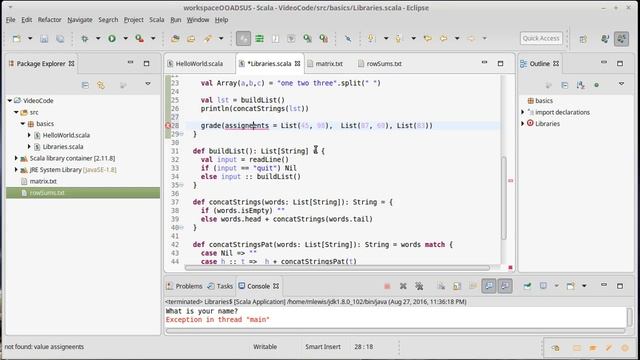Viewport: 640px width, 360px height.
Task: Toggle Show Console When Standard Error Changes
Action: click(x=505, y=287)
